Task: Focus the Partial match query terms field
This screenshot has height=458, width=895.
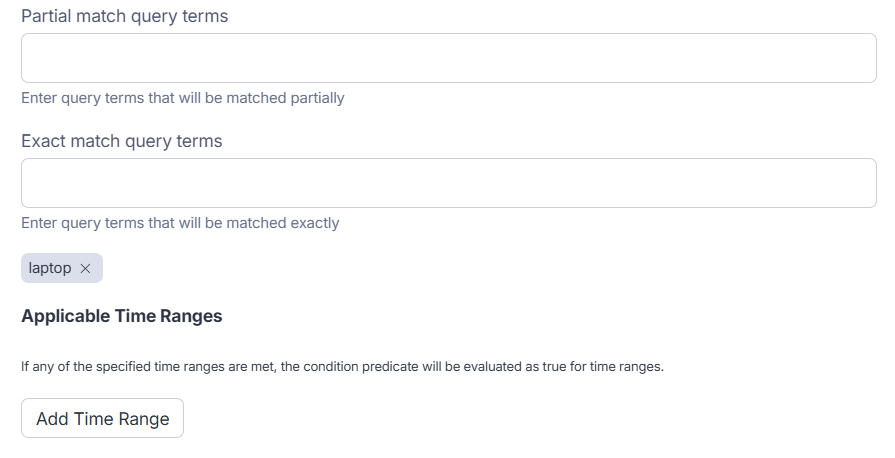Action: point(448,58)
